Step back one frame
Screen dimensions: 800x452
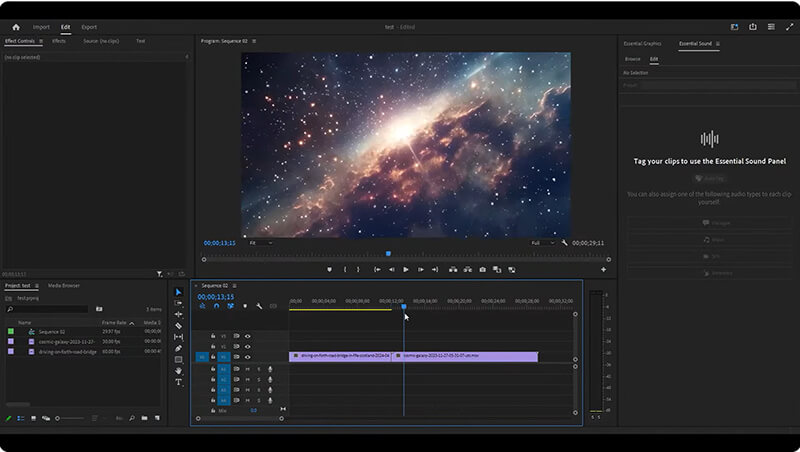pyautogui.click(x=391, y=269)
